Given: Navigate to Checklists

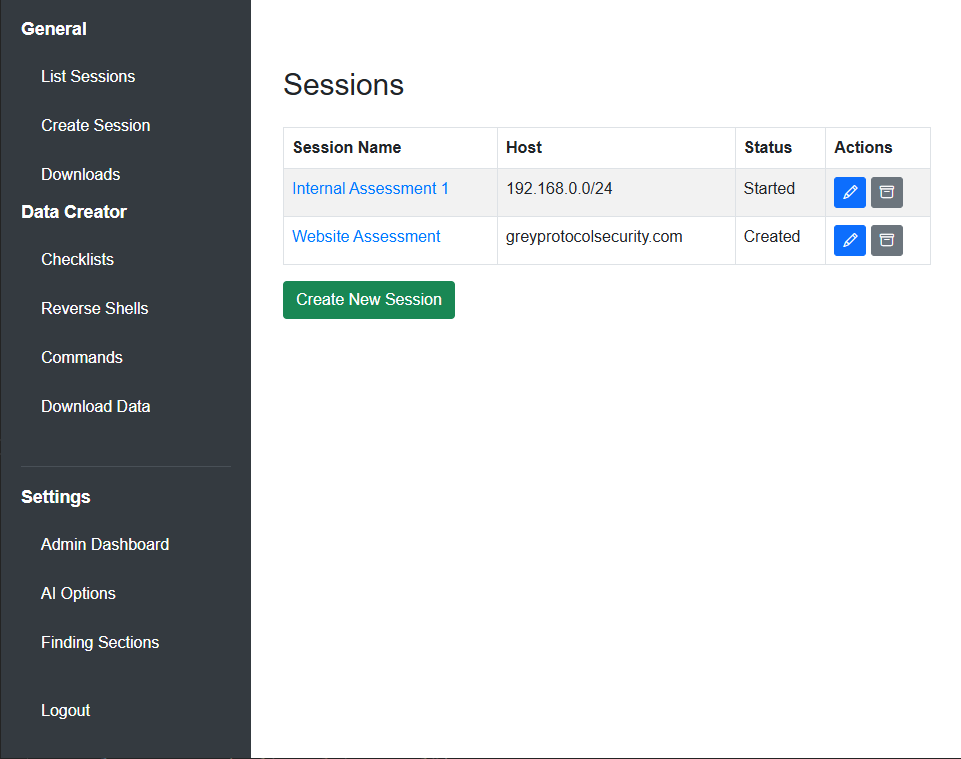Looking at the screenshot, I should tap(77, 259).
